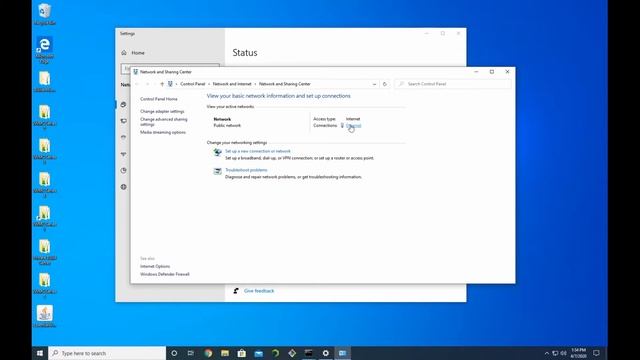
Task: Open Media streaming options
Action: pos(163,132)
